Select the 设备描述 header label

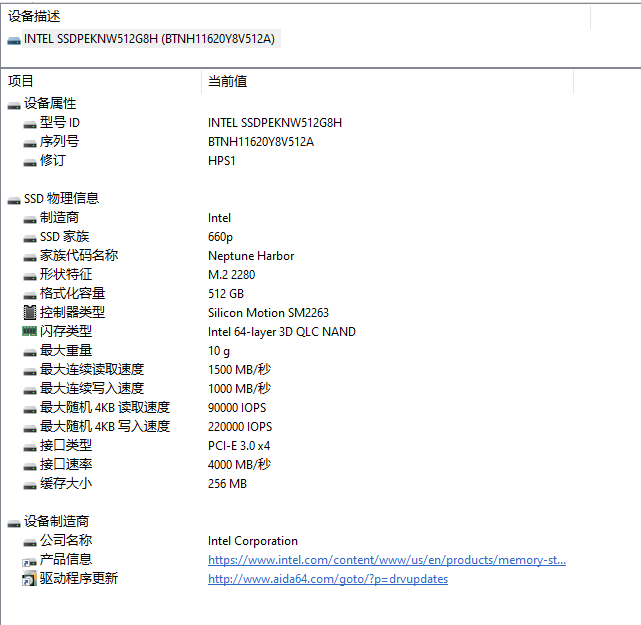pyautogui.click(x=34, y=16)
